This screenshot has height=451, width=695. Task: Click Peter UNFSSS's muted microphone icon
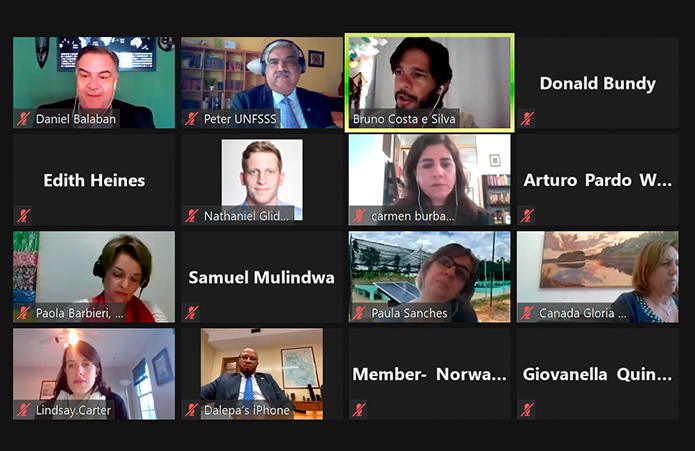[x=191, y=119]
